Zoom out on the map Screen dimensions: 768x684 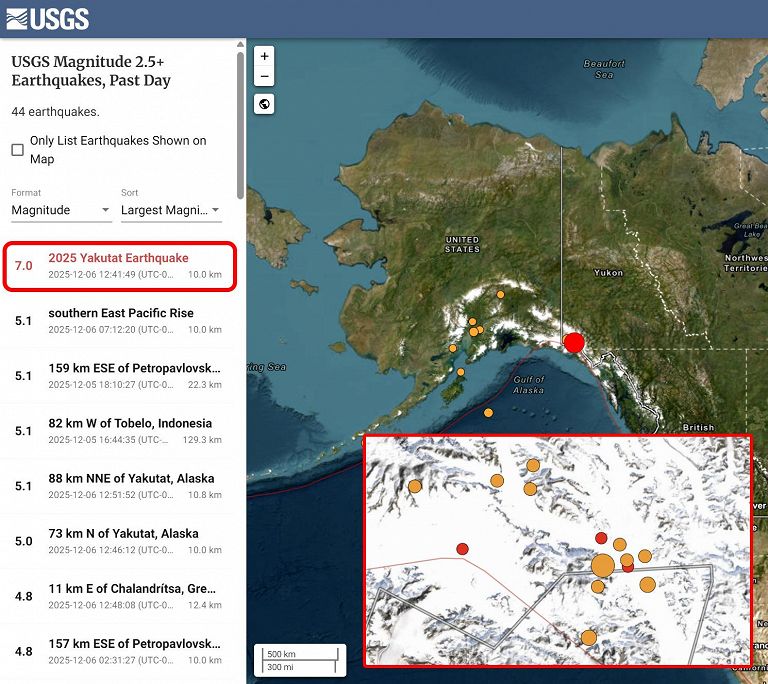[x=264, y=77]
